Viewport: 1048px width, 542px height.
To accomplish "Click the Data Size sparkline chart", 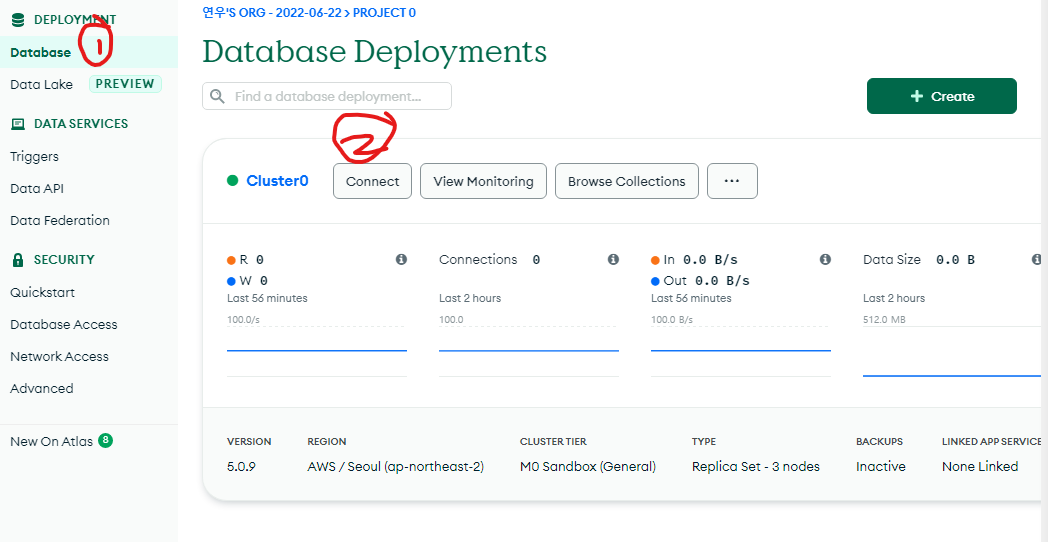I will tap(952, 351).
